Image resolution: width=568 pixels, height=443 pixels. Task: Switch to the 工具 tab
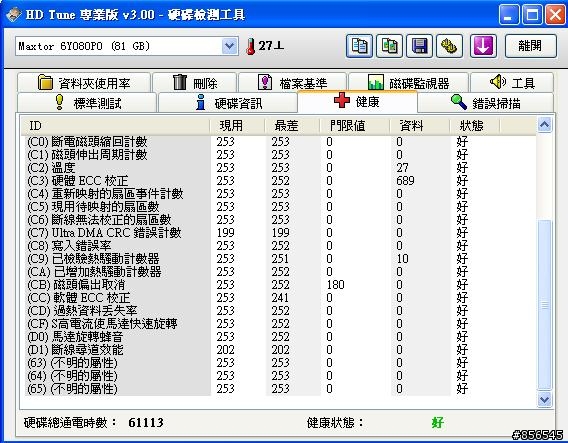coord(512,83)
